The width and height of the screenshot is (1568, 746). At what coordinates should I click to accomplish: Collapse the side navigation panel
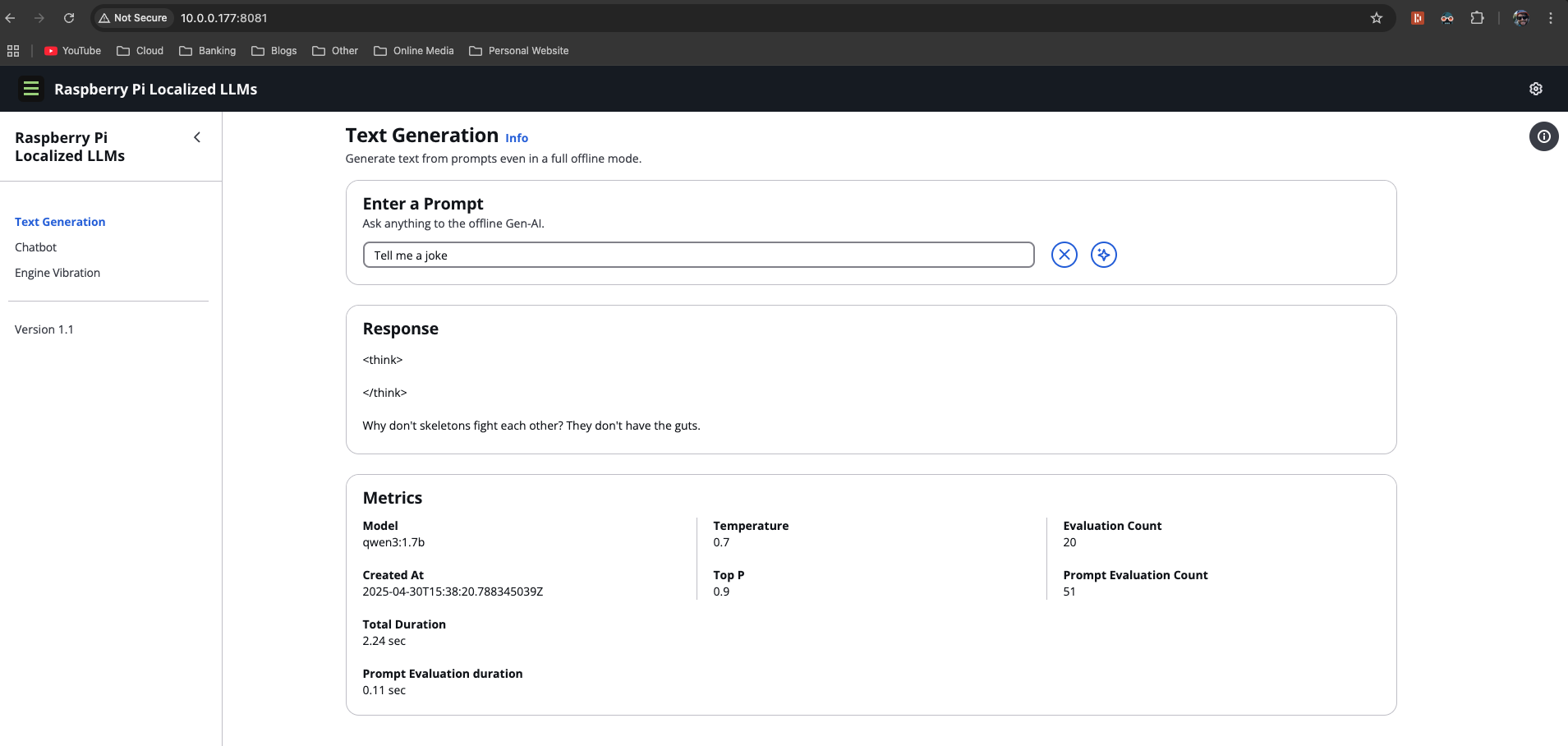tap(197, 137)
